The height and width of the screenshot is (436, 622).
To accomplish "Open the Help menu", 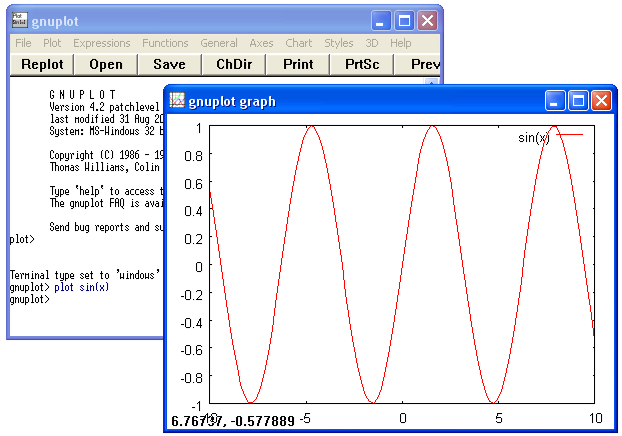I will 400,43.
